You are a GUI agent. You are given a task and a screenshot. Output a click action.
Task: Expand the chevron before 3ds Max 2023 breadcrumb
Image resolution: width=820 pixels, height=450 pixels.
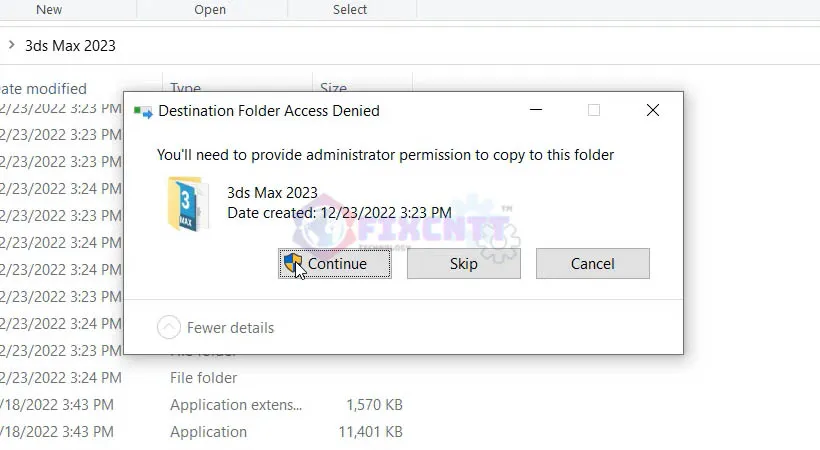tap(11, 45)
